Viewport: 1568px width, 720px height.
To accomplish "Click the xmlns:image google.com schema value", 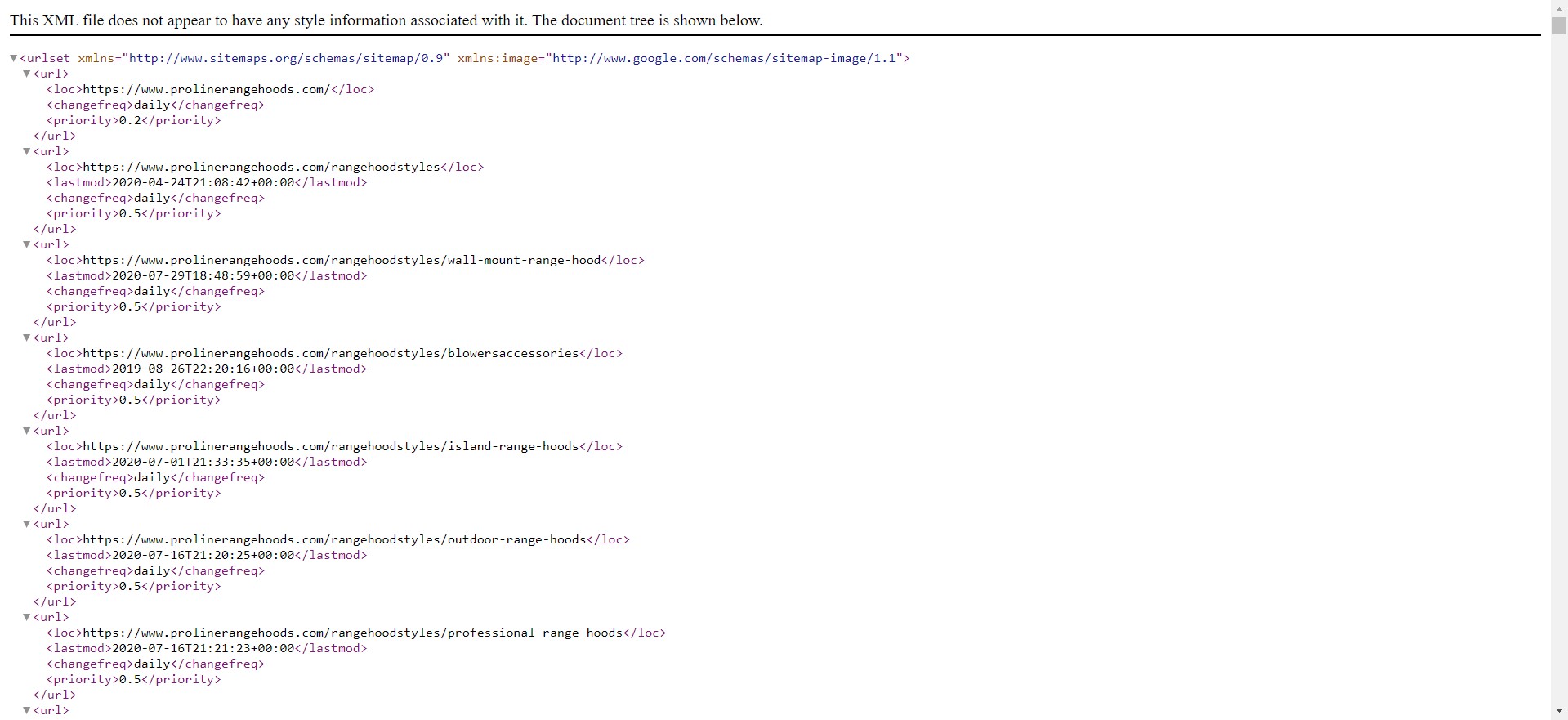I will 726,58.
